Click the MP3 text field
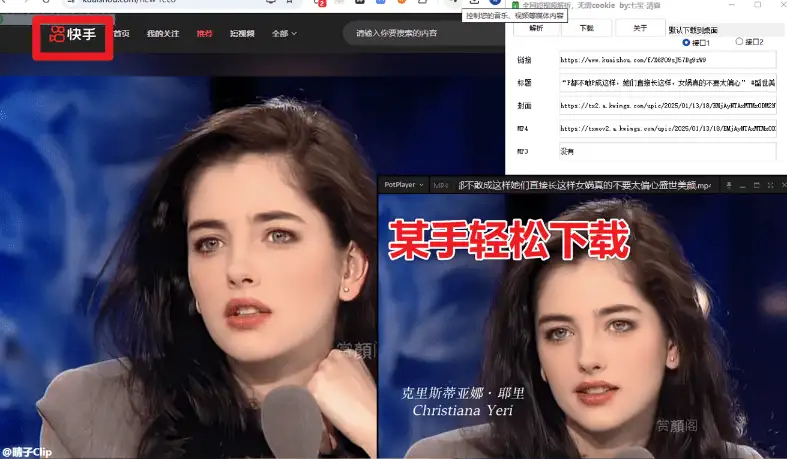This screenshot has width=787, height=459. [x=670, y=151]
